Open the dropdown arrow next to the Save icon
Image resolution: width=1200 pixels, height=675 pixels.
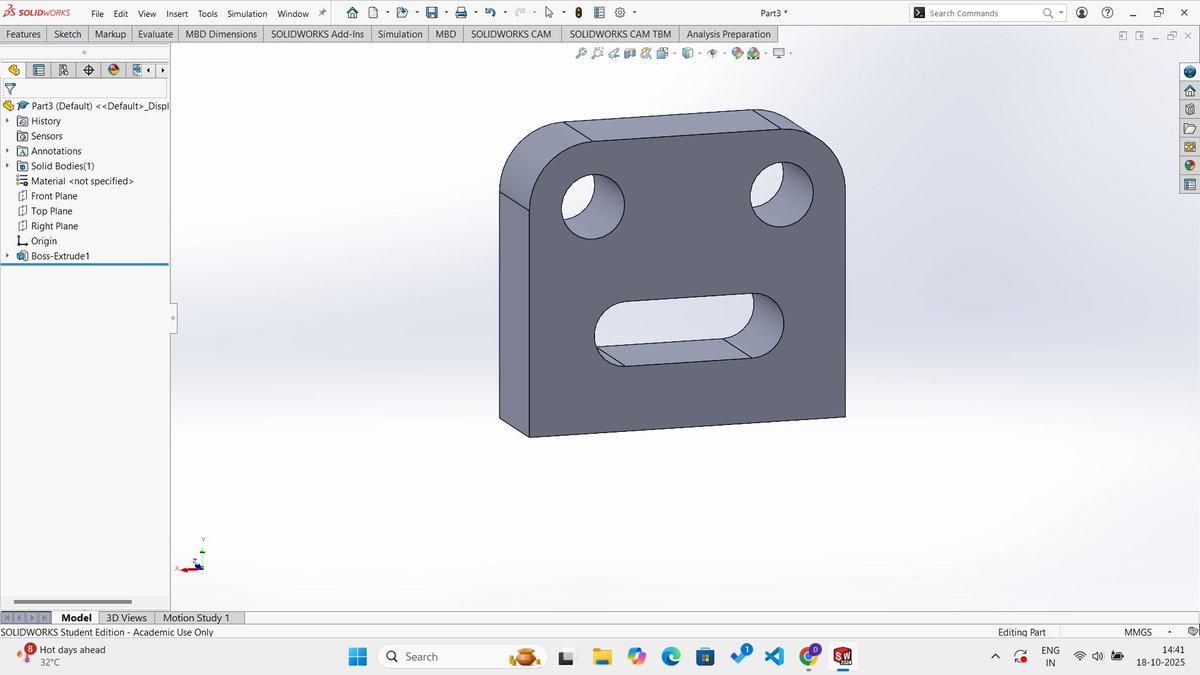[445, 13]
